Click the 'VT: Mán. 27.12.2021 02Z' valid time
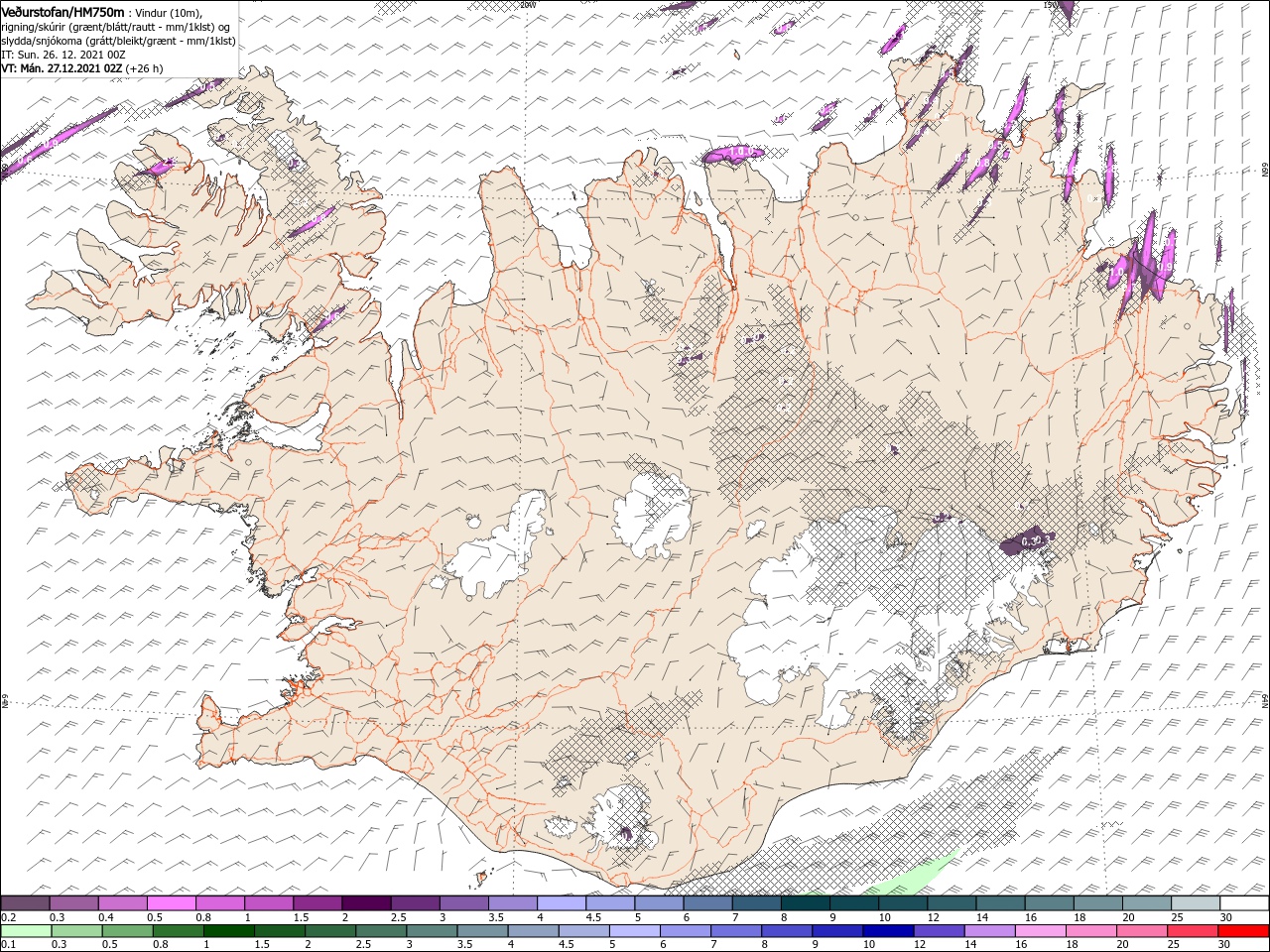This screenshot has height=952, width=1270. tap(62, 68)
